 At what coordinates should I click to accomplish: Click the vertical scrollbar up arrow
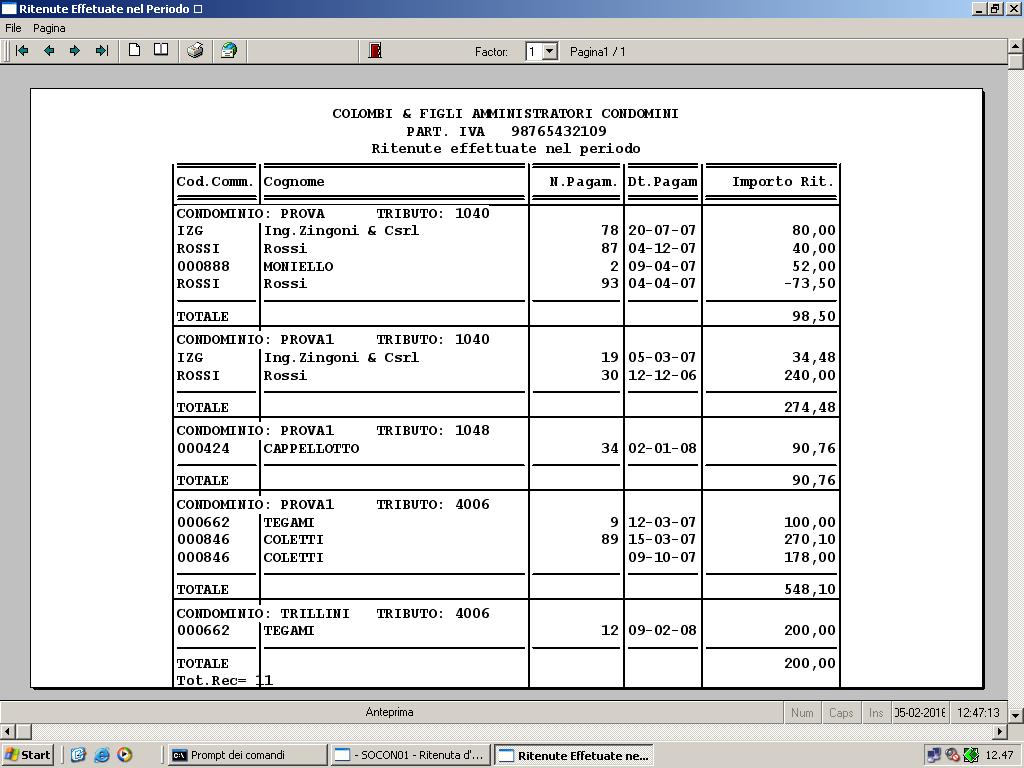(x=1016, y=46)
